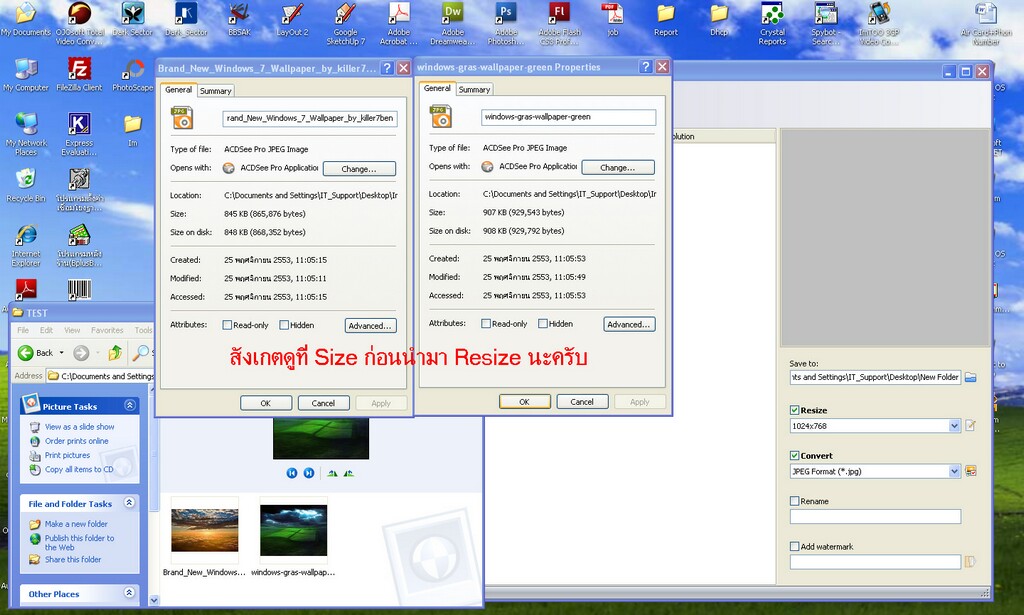The height and width of the screenshot is (615, 1024).
Task: Click Advanced... in windows-gras-wallpaper-green Properties
Action: [629, 324]
